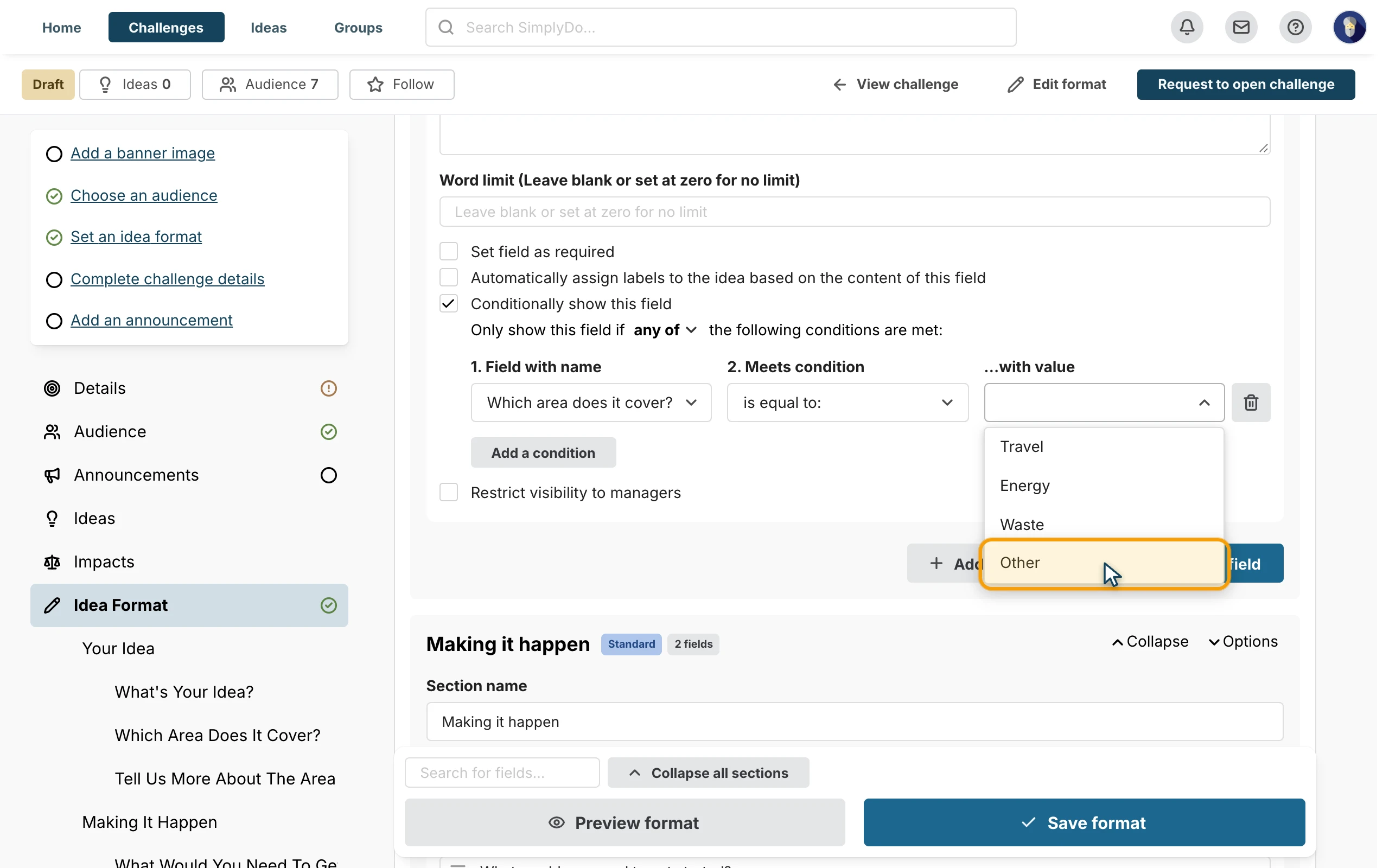
Task: Check 'Set field as required' checkbox
Action: pos(448,251)
